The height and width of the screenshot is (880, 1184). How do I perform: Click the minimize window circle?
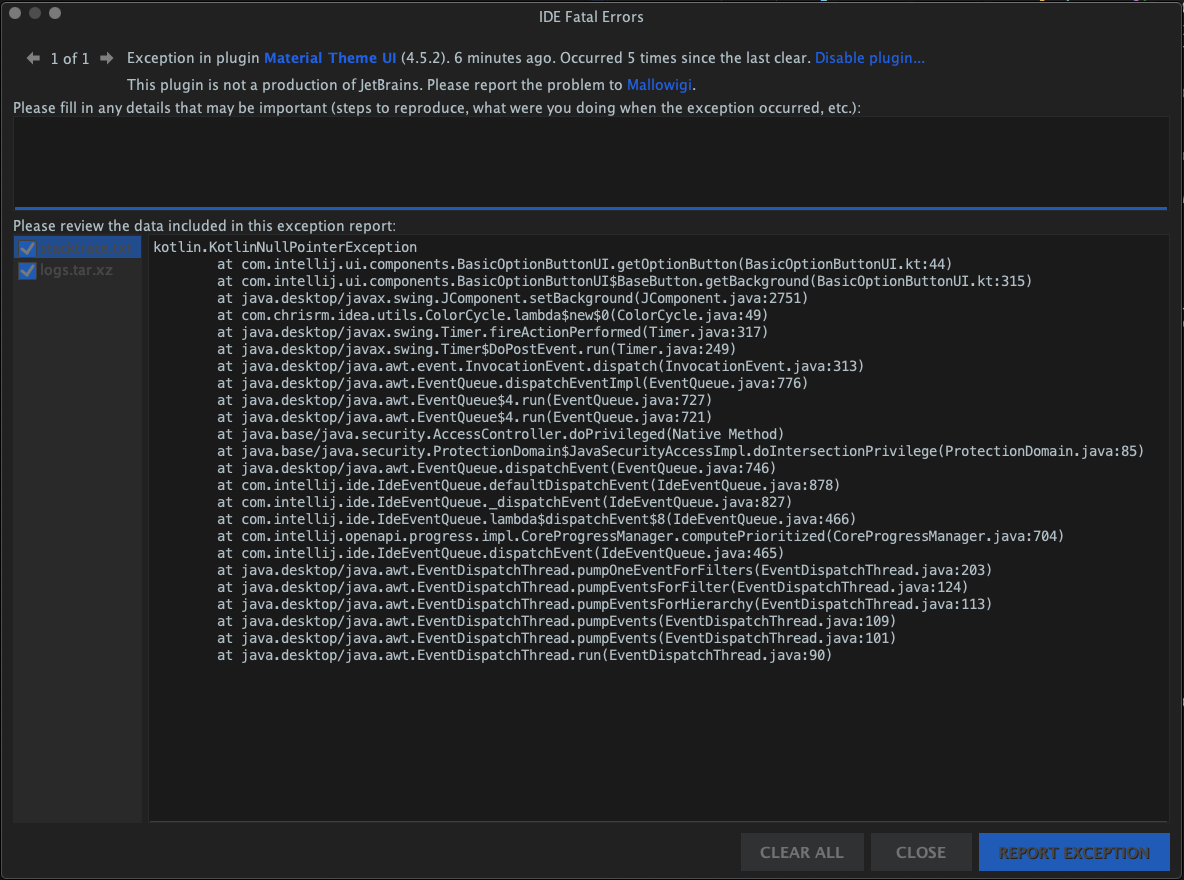tap(37, 13)
